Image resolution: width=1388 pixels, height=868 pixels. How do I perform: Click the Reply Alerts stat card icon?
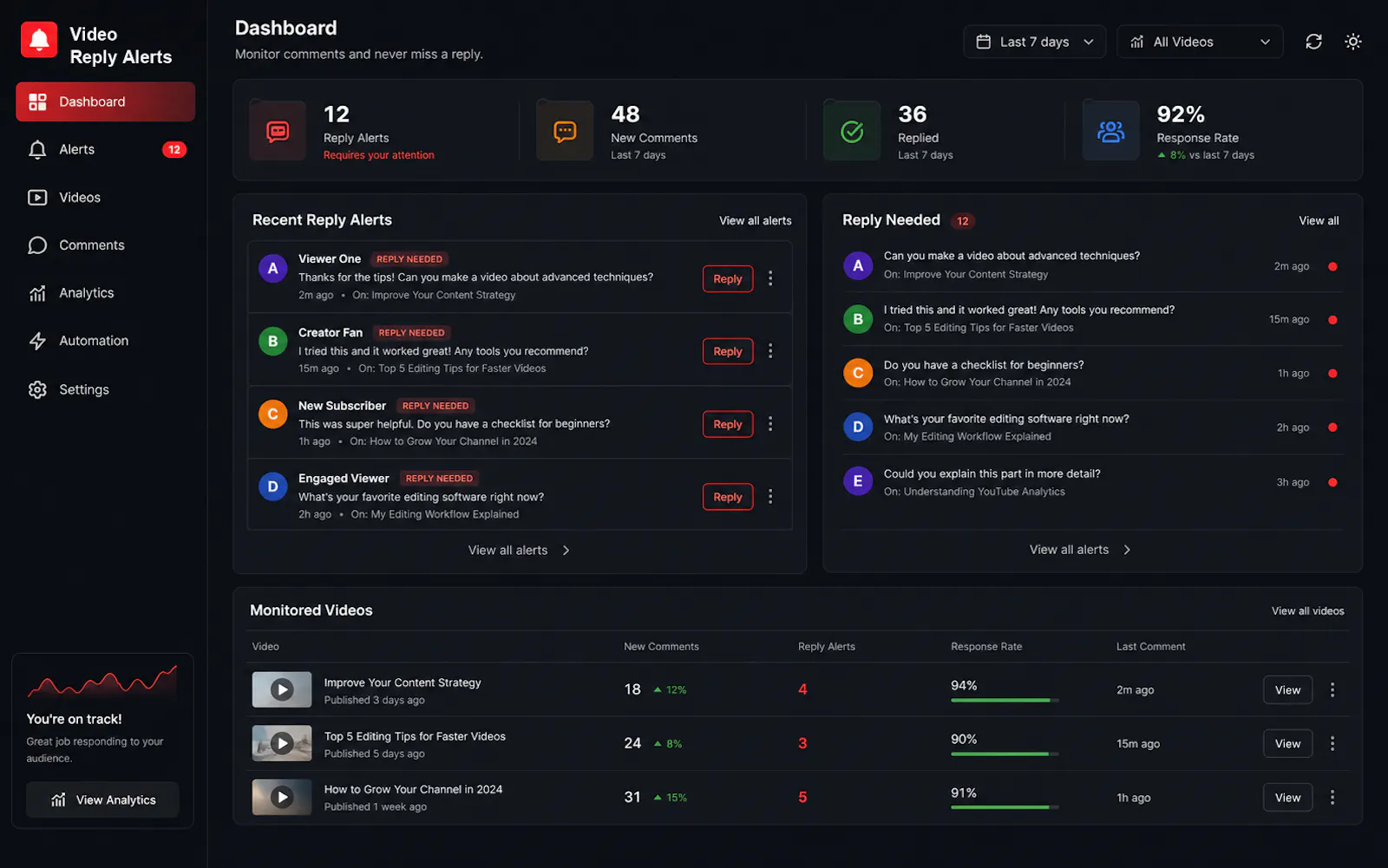(x=278, y=131)
